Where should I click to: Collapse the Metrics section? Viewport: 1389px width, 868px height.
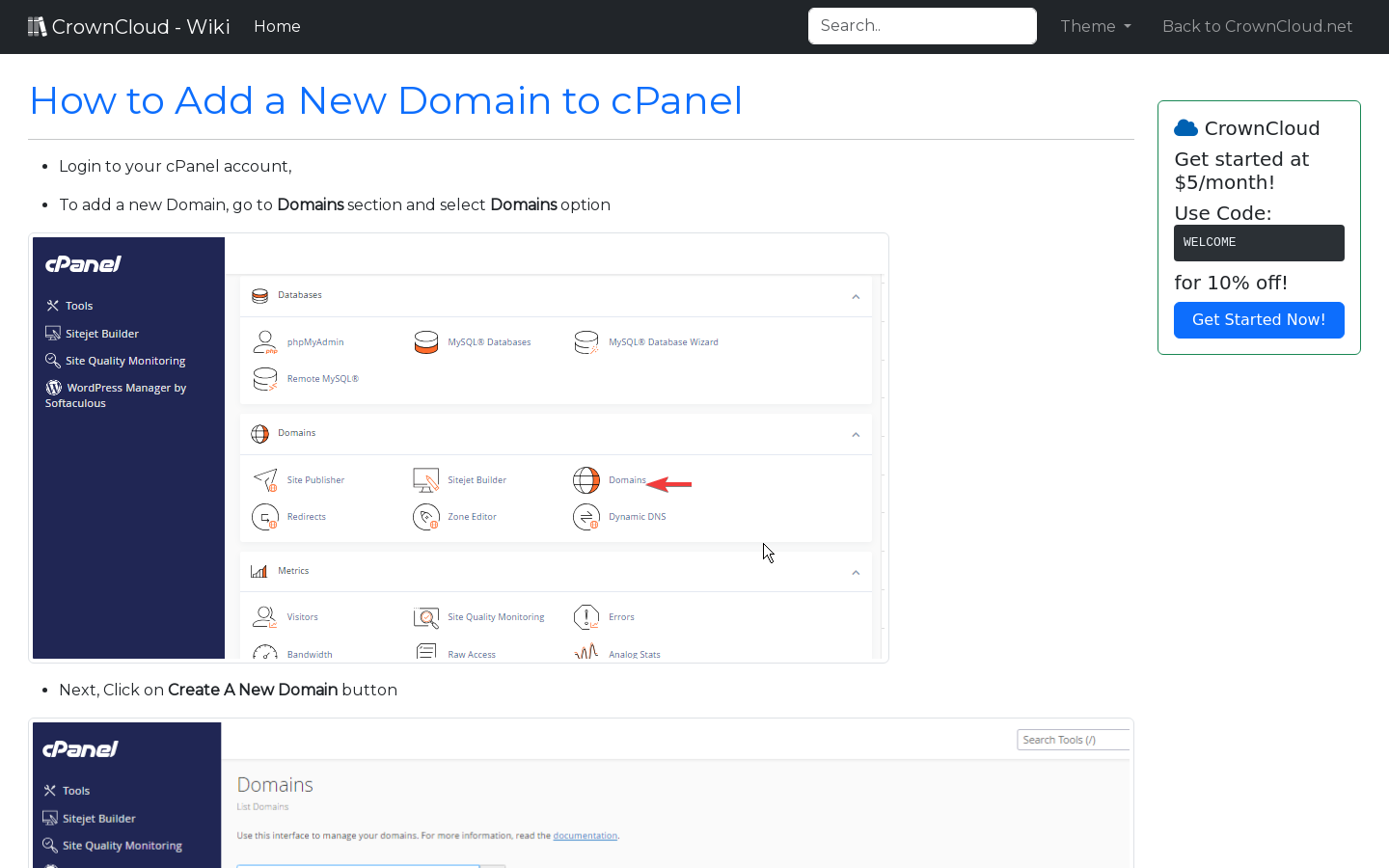pos(856,571)
